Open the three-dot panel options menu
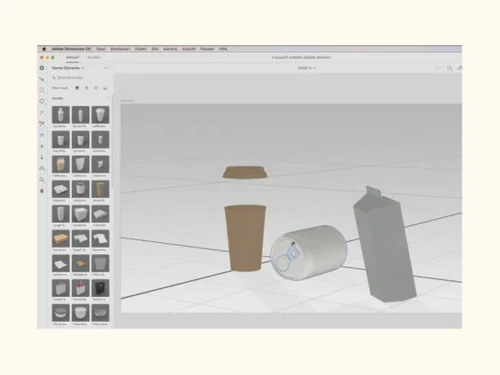 point(106,68)
